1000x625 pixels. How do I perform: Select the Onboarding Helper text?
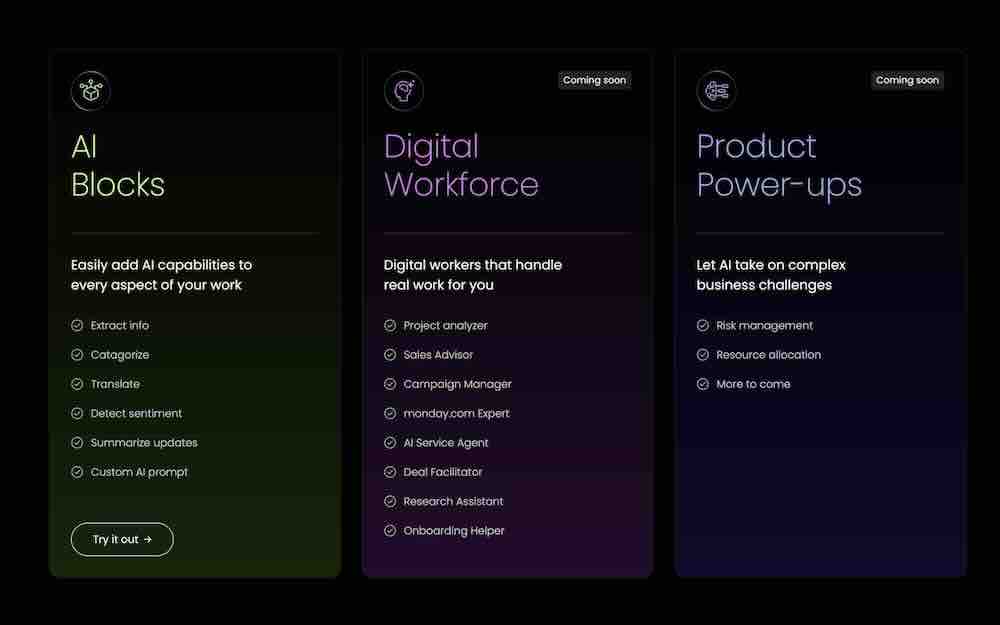[454, 531]
